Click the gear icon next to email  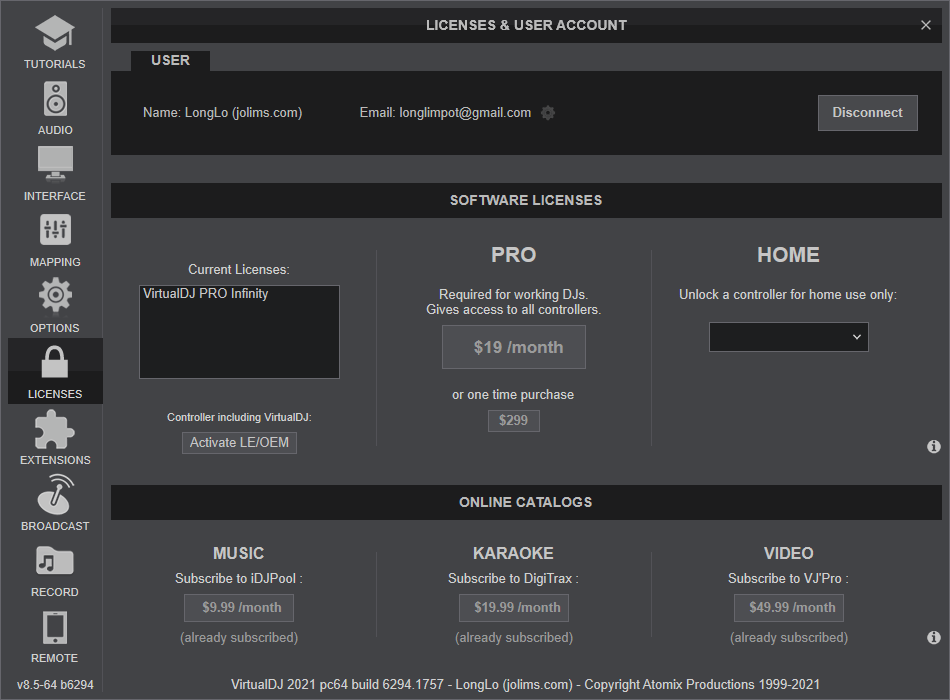pos(548,113)
